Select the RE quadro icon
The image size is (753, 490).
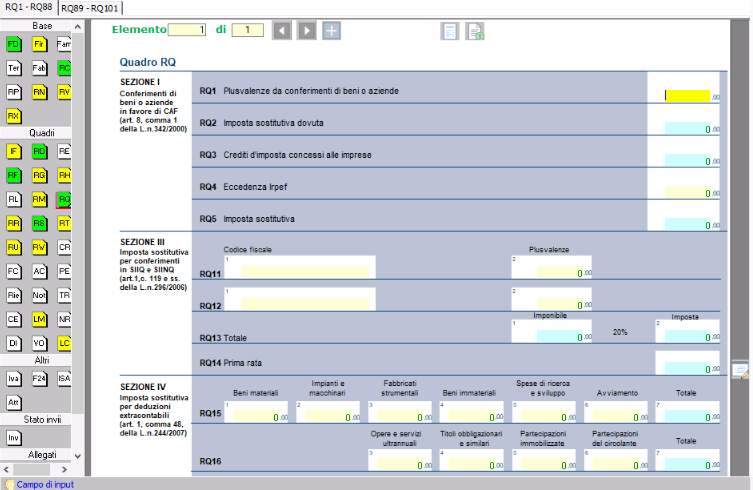[64, 151]
